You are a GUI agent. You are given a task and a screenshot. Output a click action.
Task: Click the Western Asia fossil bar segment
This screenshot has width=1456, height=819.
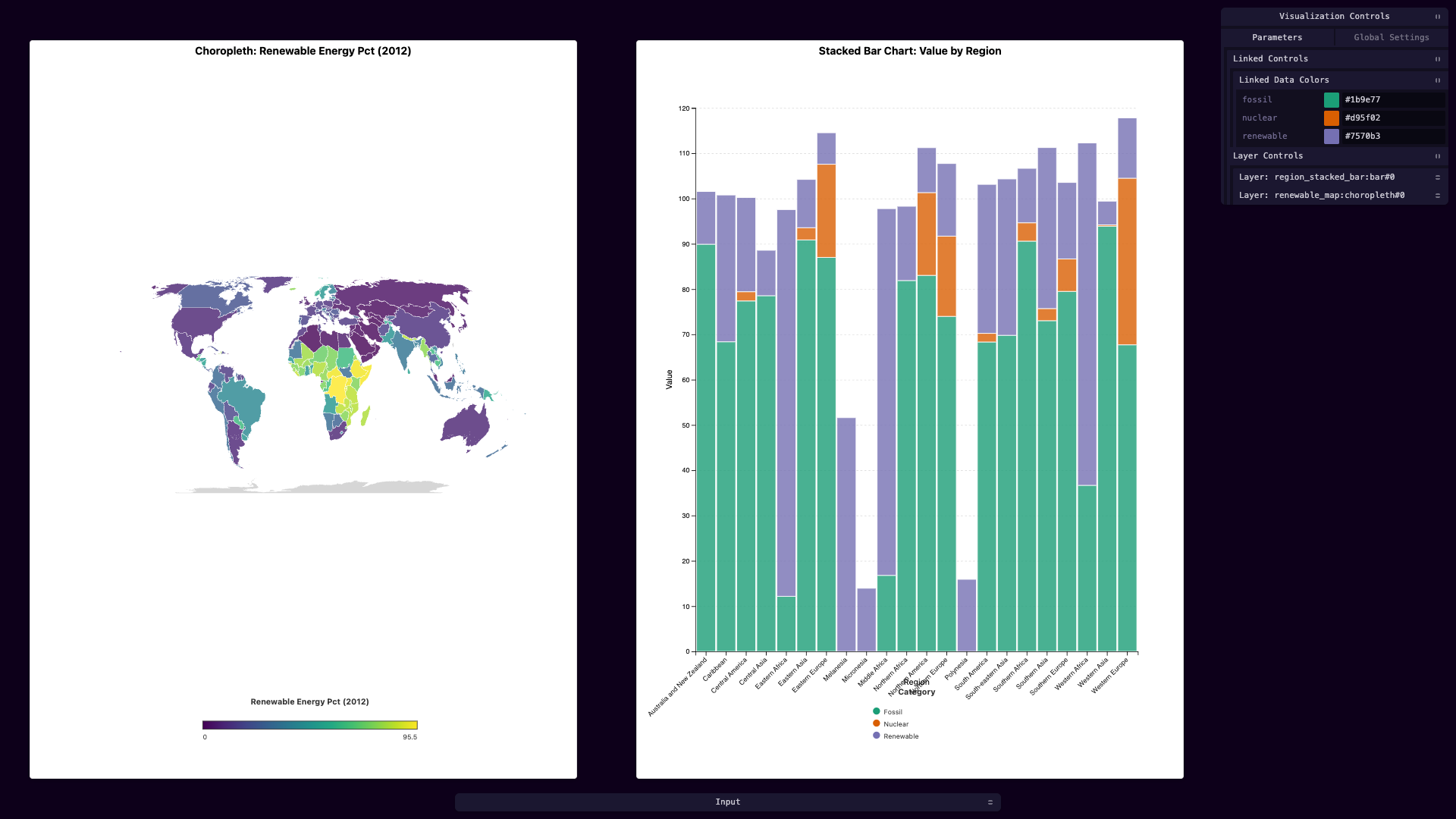(x=1107, y=439)
